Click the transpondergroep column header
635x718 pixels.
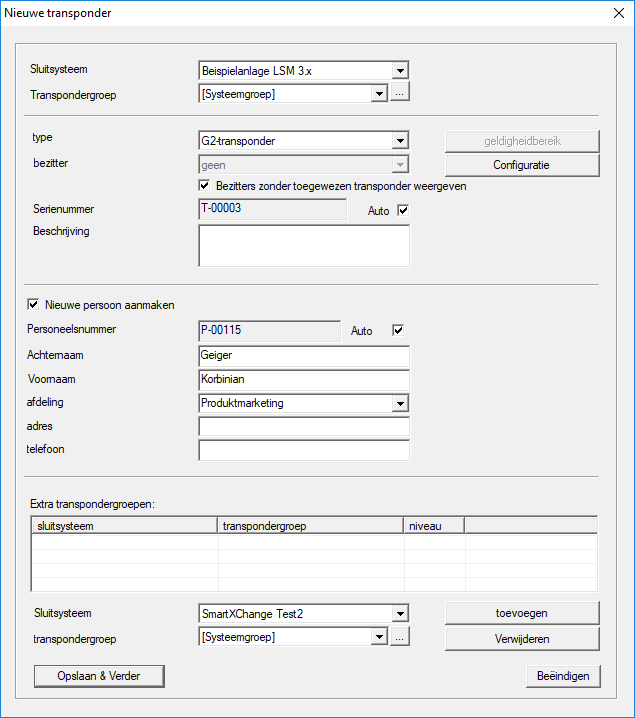pos(310,525)
